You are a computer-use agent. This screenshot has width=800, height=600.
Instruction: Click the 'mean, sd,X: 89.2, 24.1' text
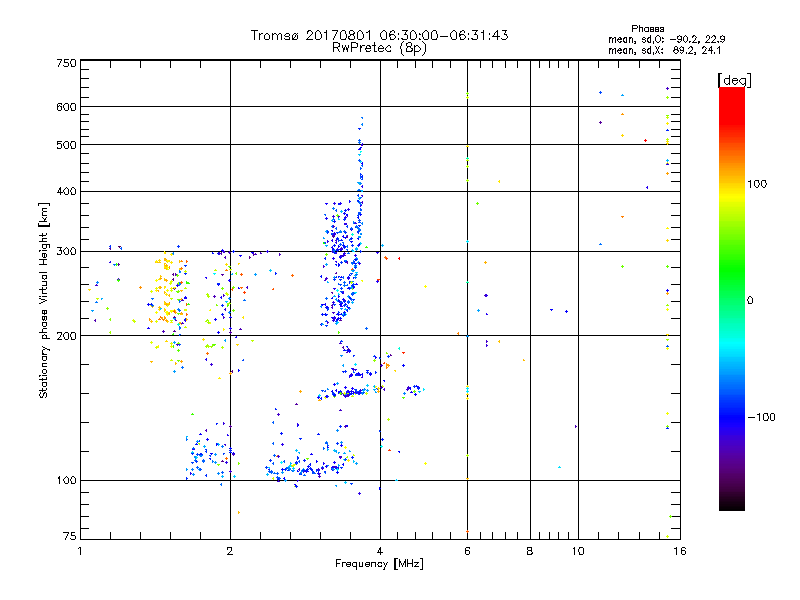click(x=664, y=50)
